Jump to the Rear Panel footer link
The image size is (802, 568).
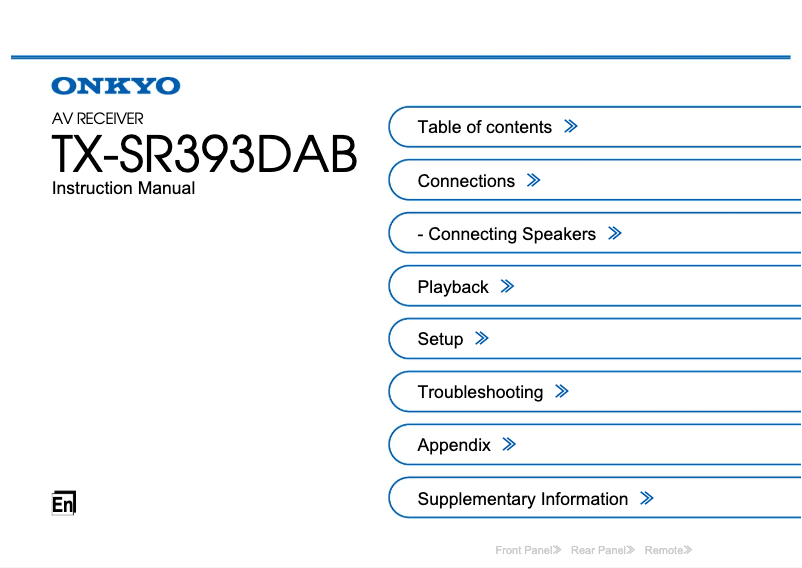(x=602, y=550)
